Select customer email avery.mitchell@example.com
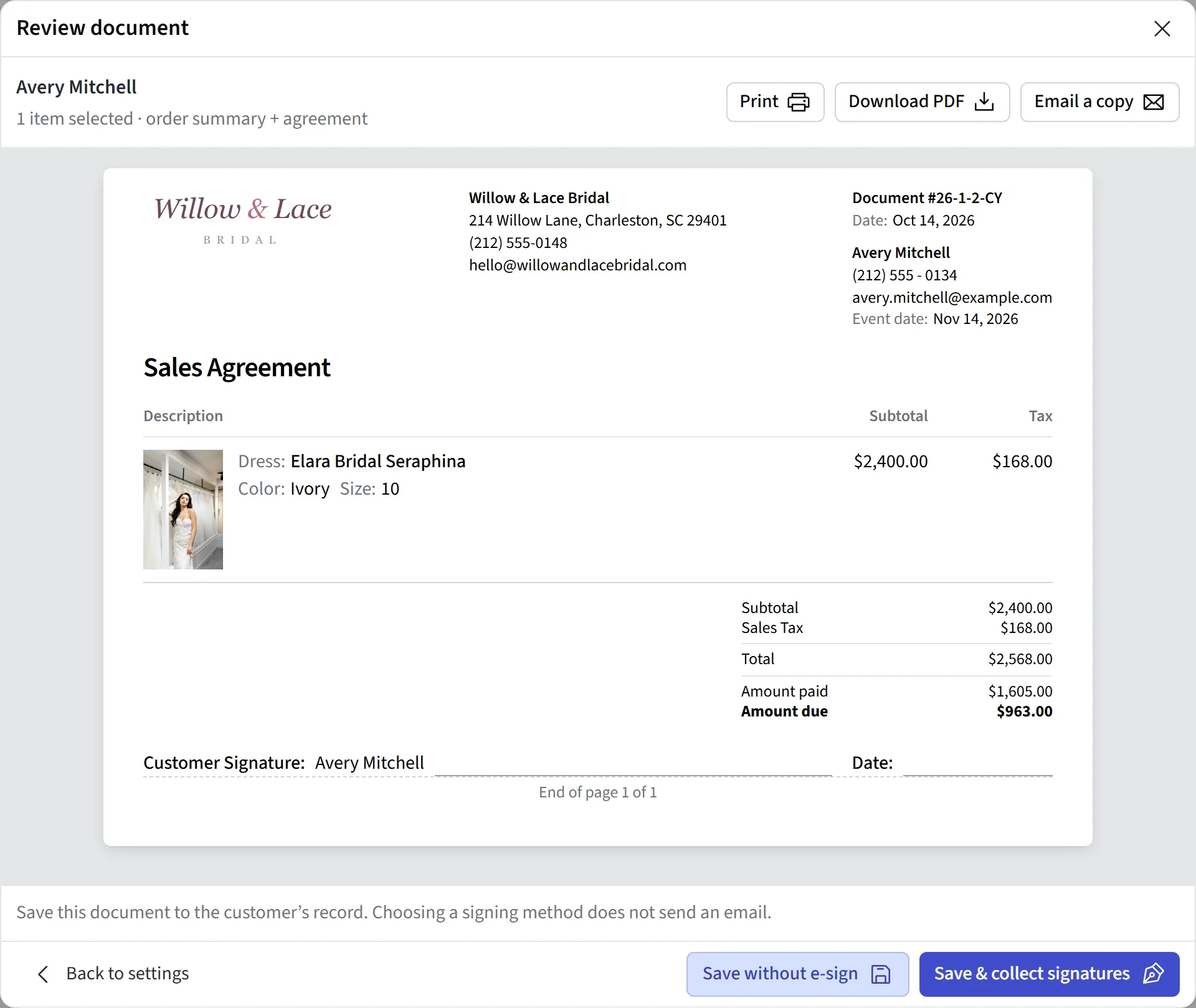1196x1008 pixels. coord(952,298)
